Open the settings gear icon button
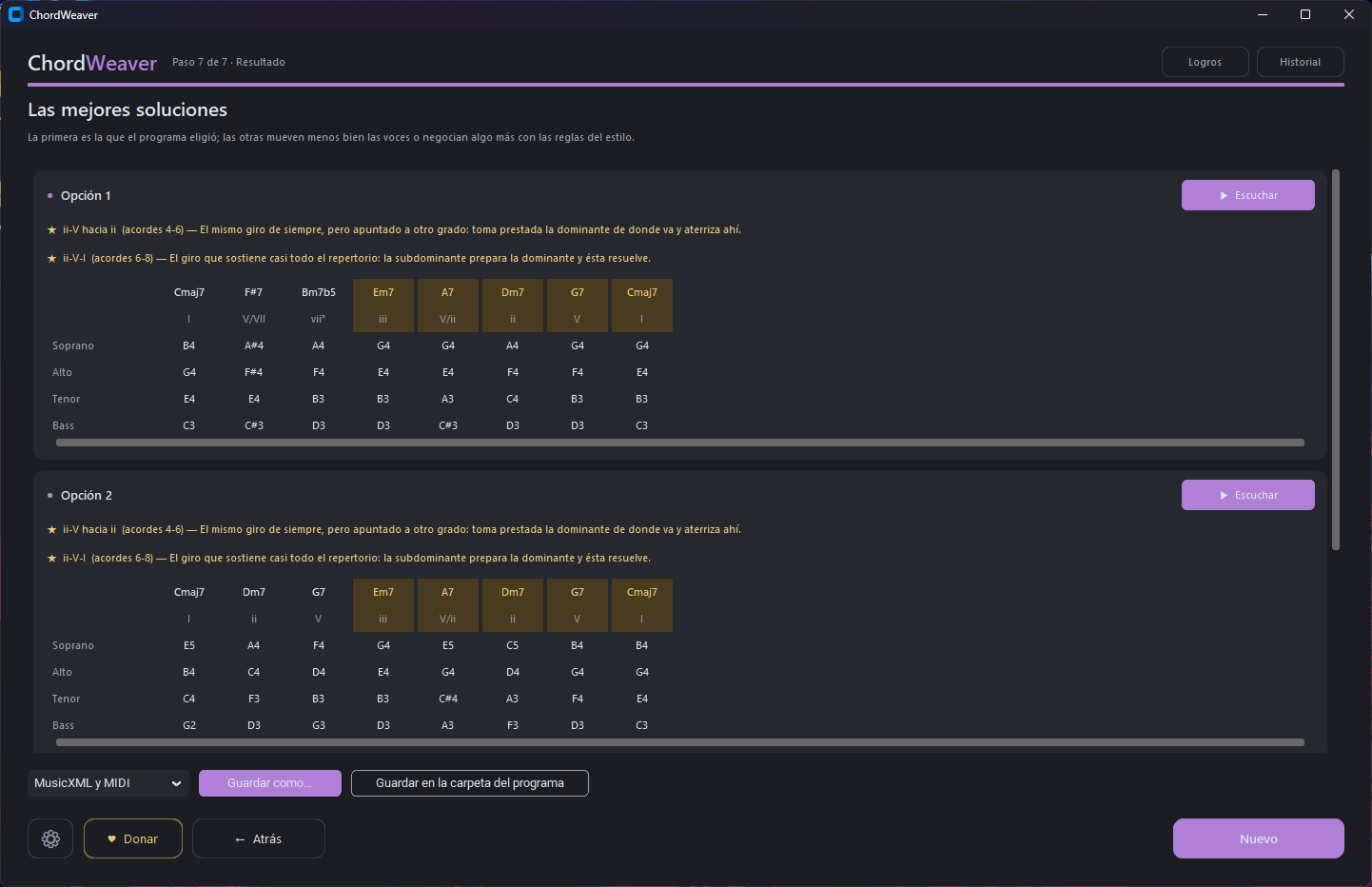1372x887 pixels. pyautogui.click(x=50, y=838)
